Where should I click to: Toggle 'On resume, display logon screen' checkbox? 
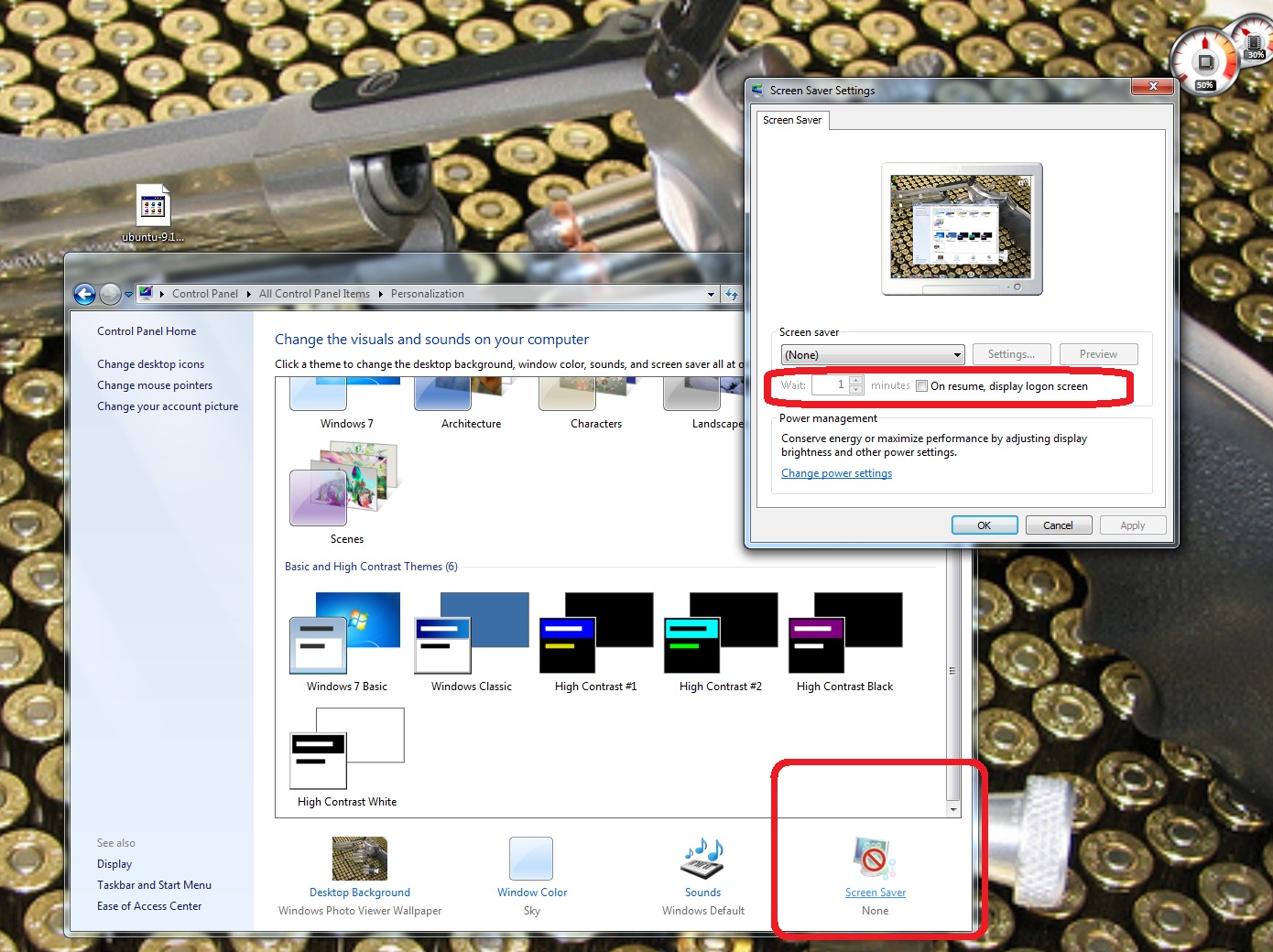[922, 386]
